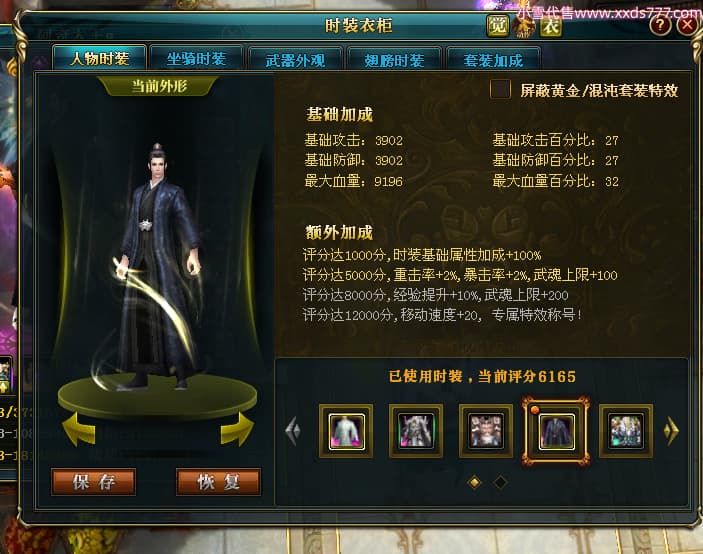The height and width of the screenshot is (554, 703).
Task: Select the beast-faced armor costume icon
Action: (486, 431)
